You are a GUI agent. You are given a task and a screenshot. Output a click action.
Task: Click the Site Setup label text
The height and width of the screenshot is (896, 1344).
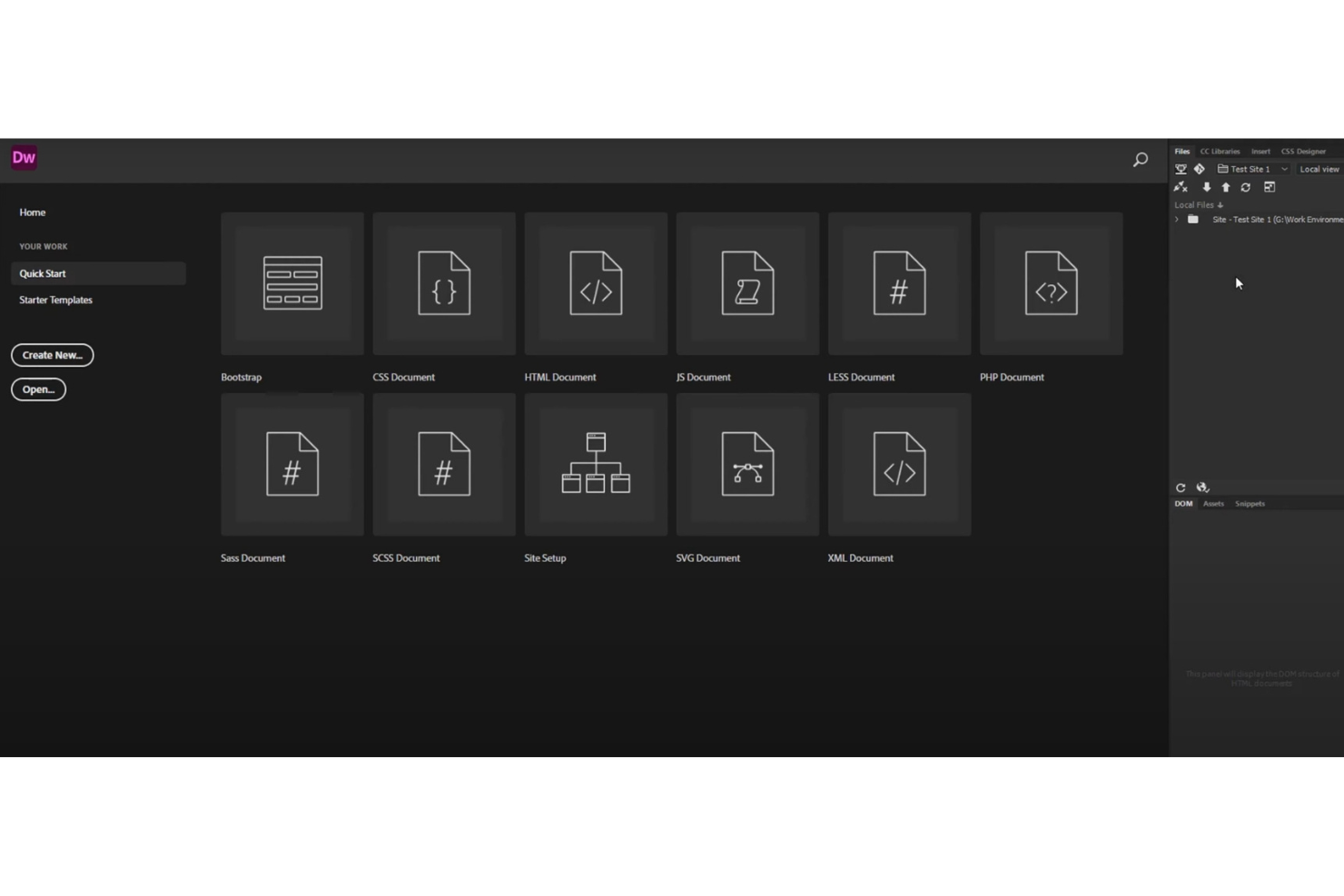pos(545,558)
